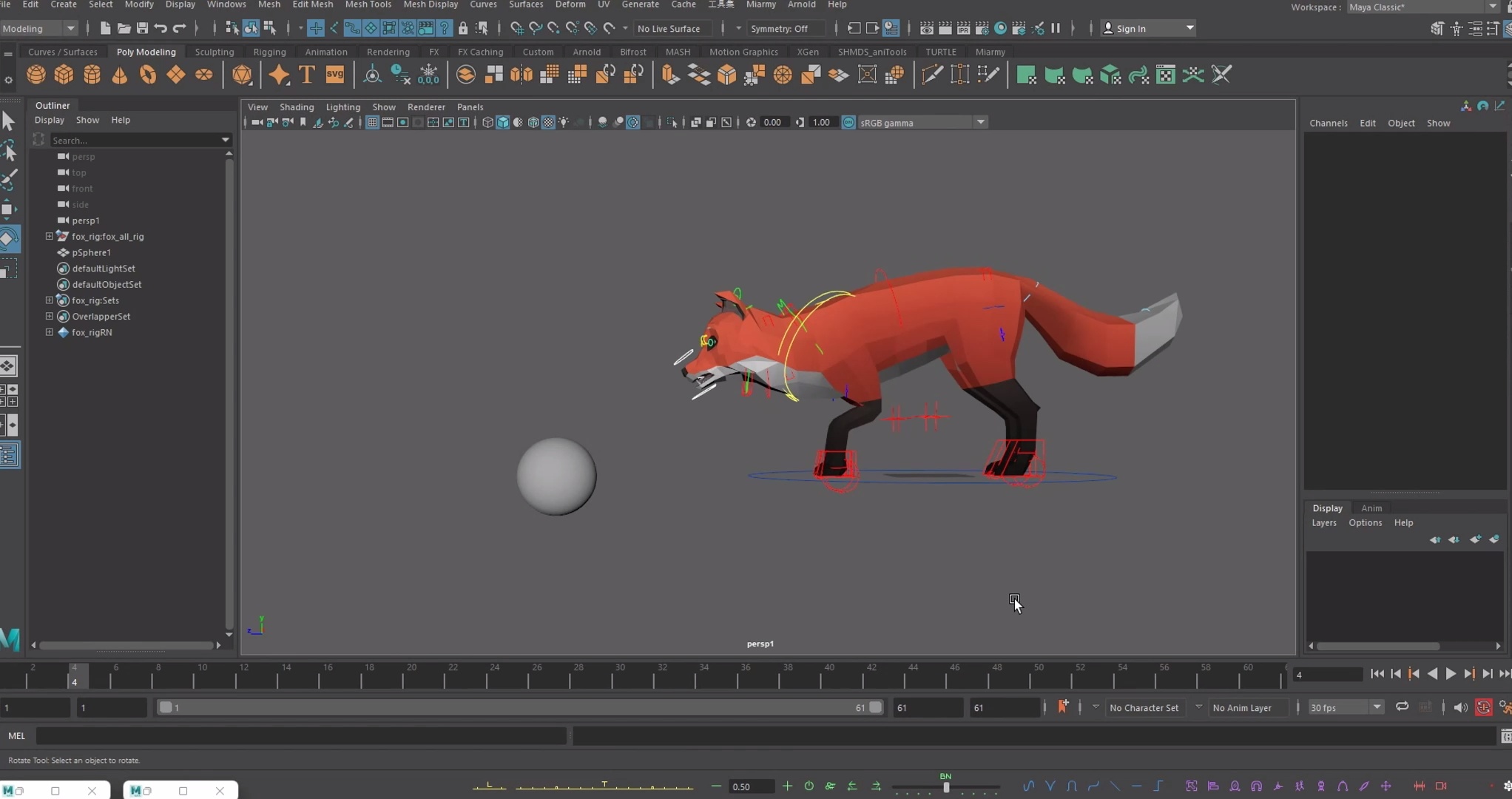Open the sRGB gamma dropdown
Viewport: 1512px width, 799px height.
click(980, 123)
